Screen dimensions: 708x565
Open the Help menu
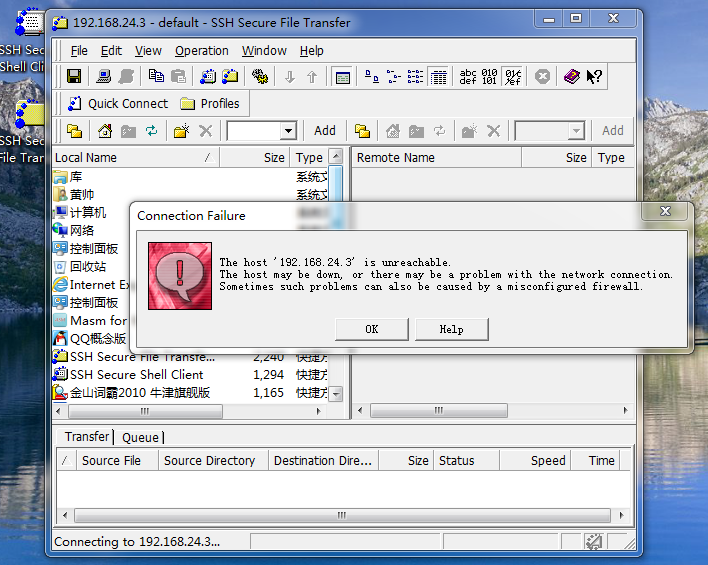(312, 51)
